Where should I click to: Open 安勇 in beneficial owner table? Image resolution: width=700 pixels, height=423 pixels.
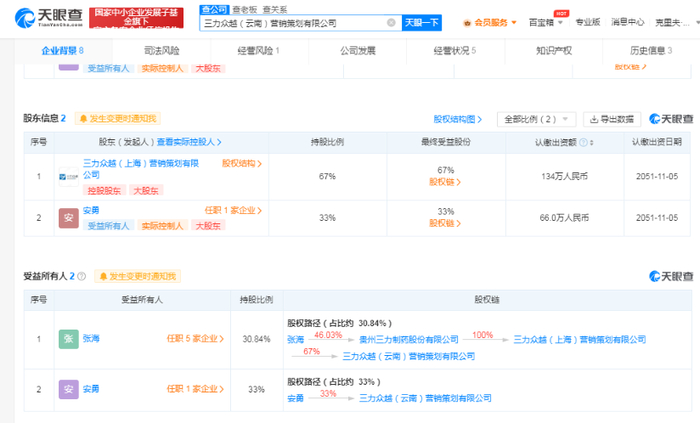[x=91, y=389]
